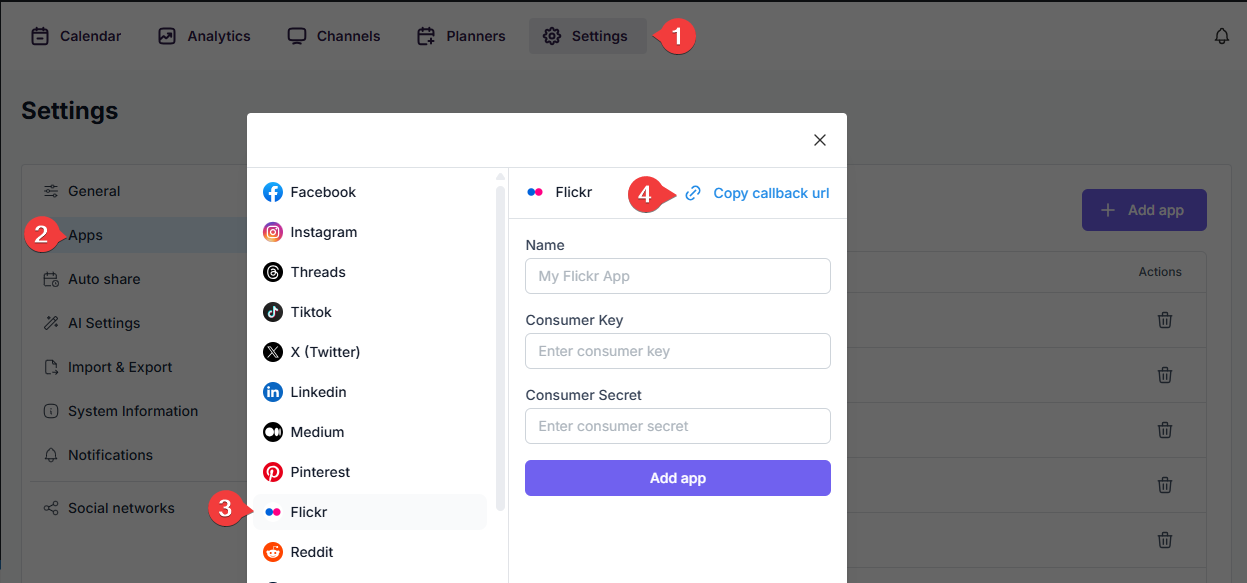
Task: Pick Pinterest in the app list
Action: [x=319, y=472]
